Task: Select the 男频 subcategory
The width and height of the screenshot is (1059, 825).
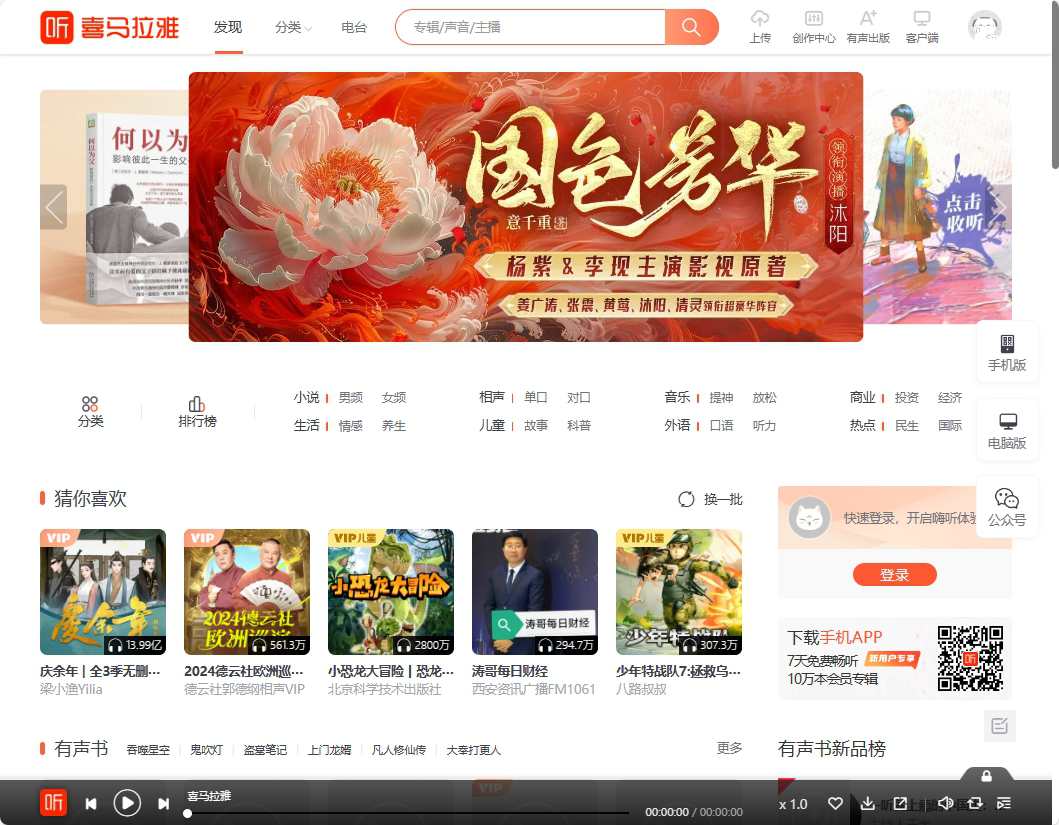Action: tap(351, 398)
